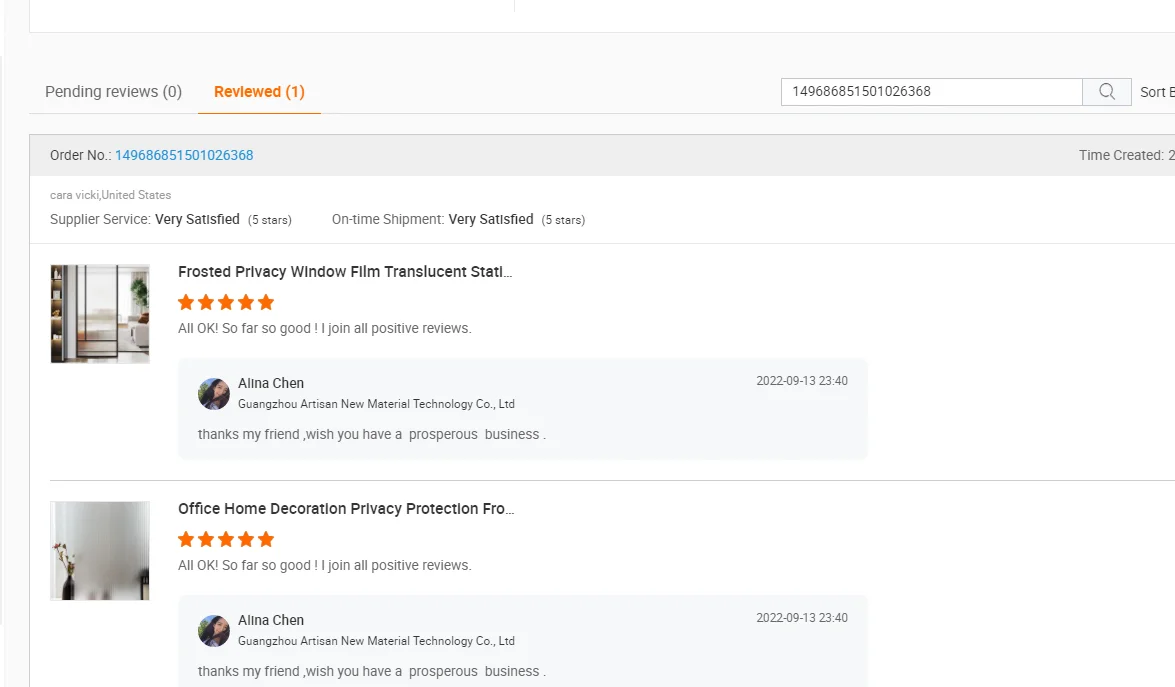Open order number 149686851501026368 link
Image resolution: width=1175 pixels, height=687 pixels.
[x=184, y=155]
